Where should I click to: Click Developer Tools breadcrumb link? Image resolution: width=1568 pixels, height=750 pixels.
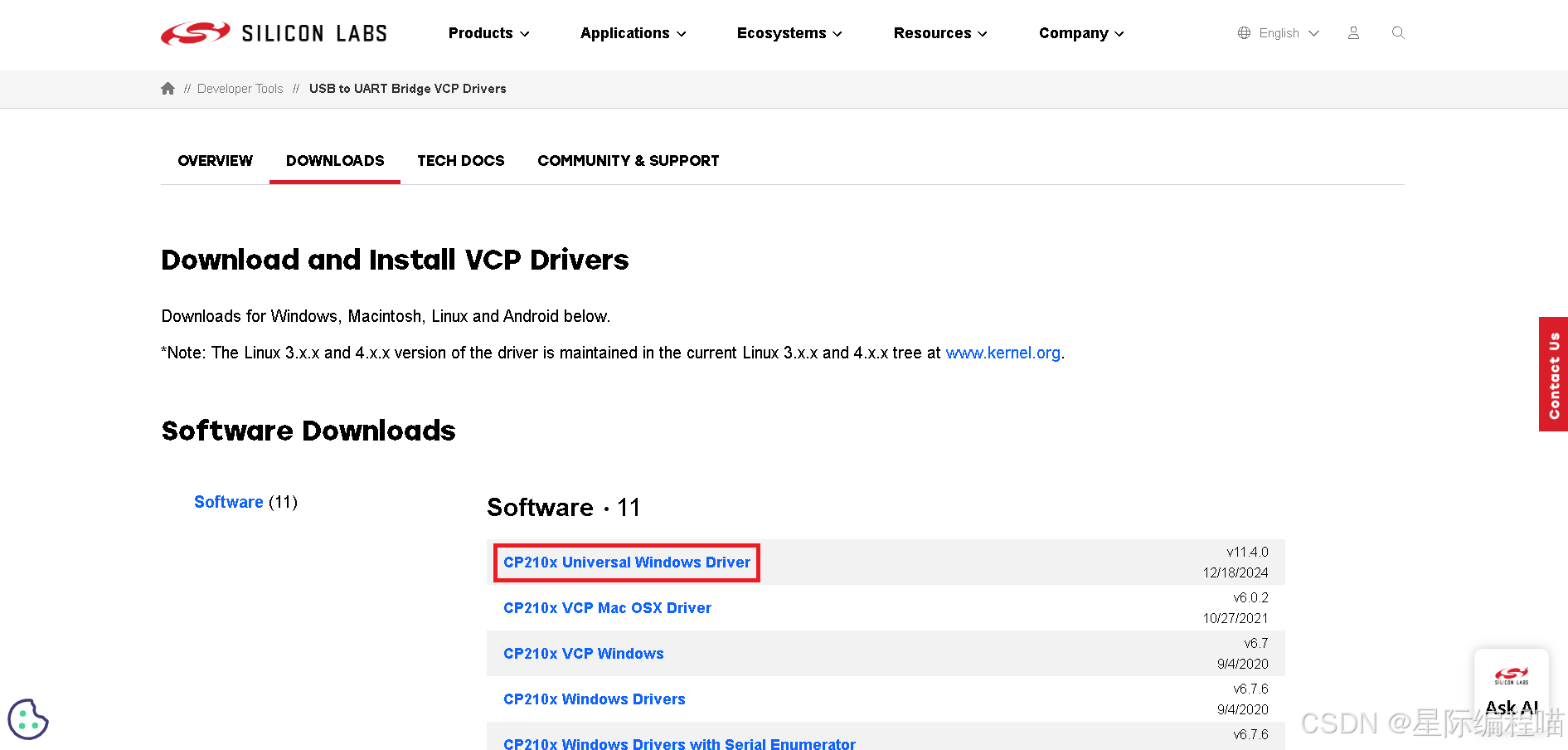point(240,89)
